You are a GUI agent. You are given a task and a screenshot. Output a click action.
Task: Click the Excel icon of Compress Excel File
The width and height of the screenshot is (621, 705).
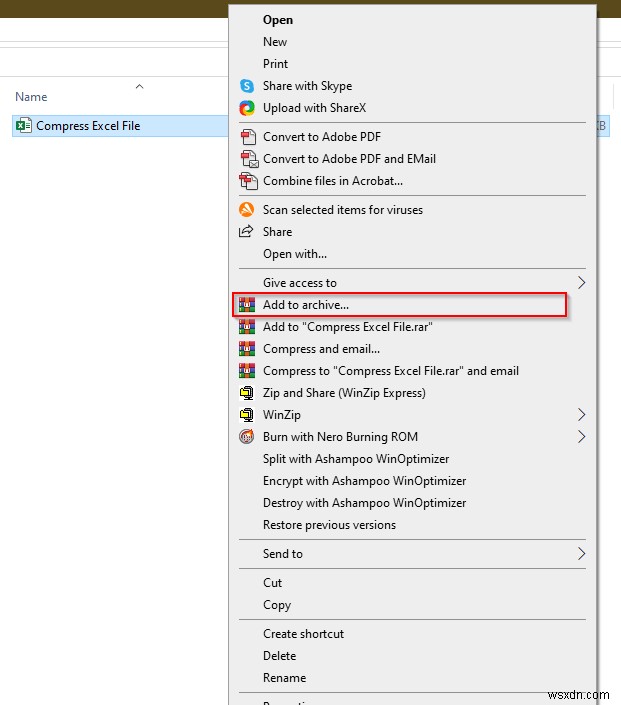[23, 126]
